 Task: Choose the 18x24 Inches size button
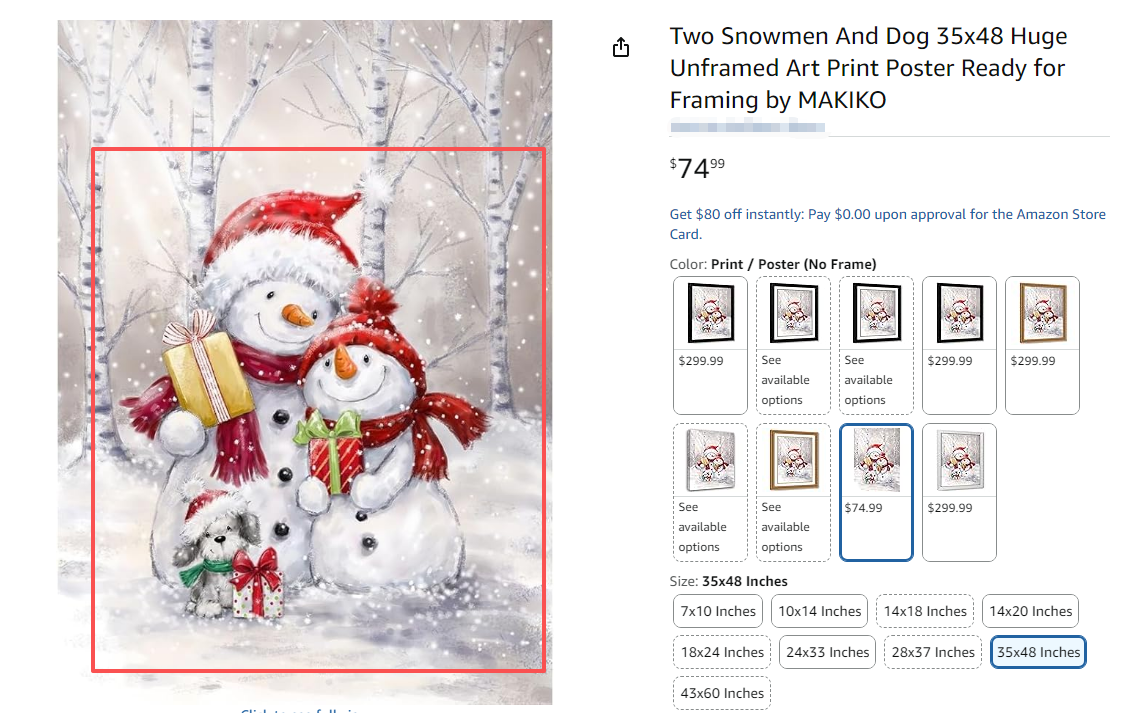click(x=722, y=652)
